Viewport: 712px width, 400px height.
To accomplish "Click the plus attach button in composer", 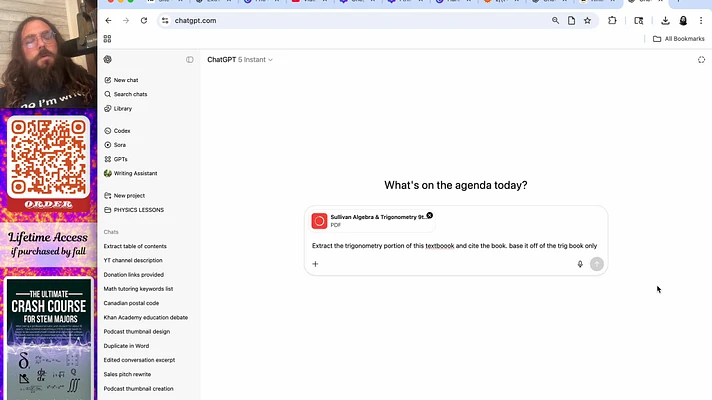I will pos(315,264).
